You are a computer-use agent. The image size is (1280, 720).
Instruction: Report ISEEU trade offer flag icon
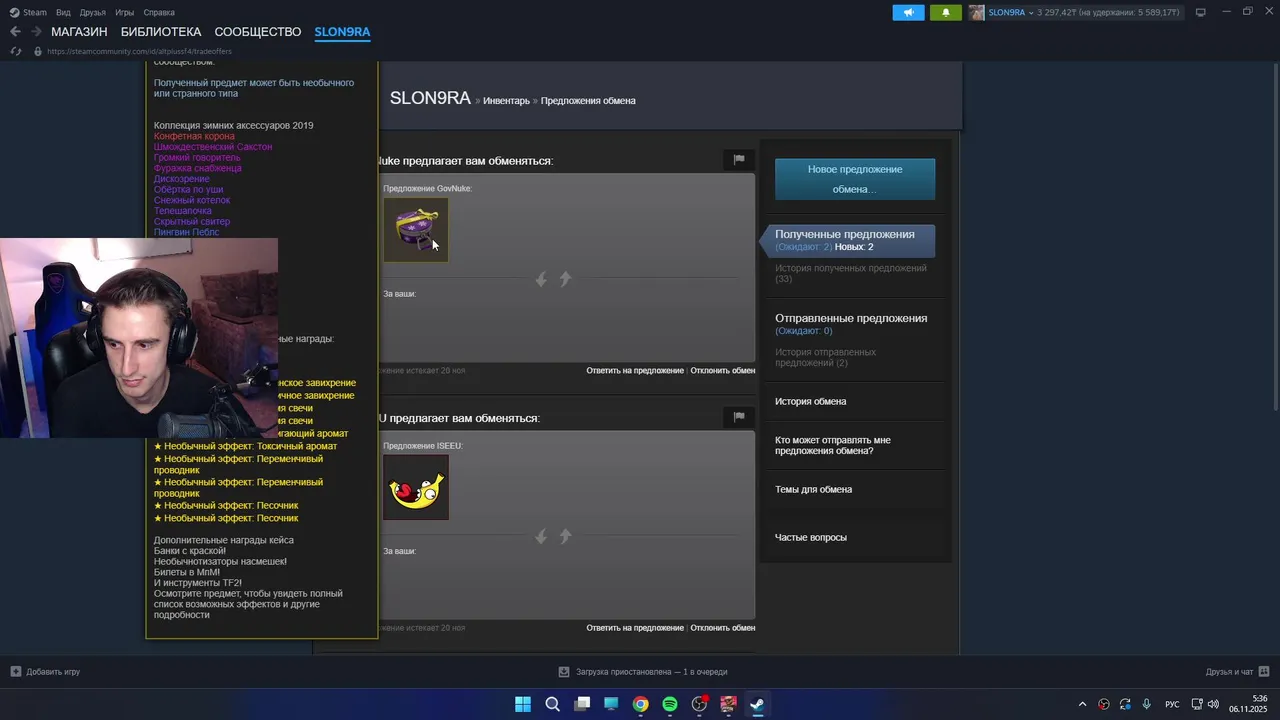739,417
